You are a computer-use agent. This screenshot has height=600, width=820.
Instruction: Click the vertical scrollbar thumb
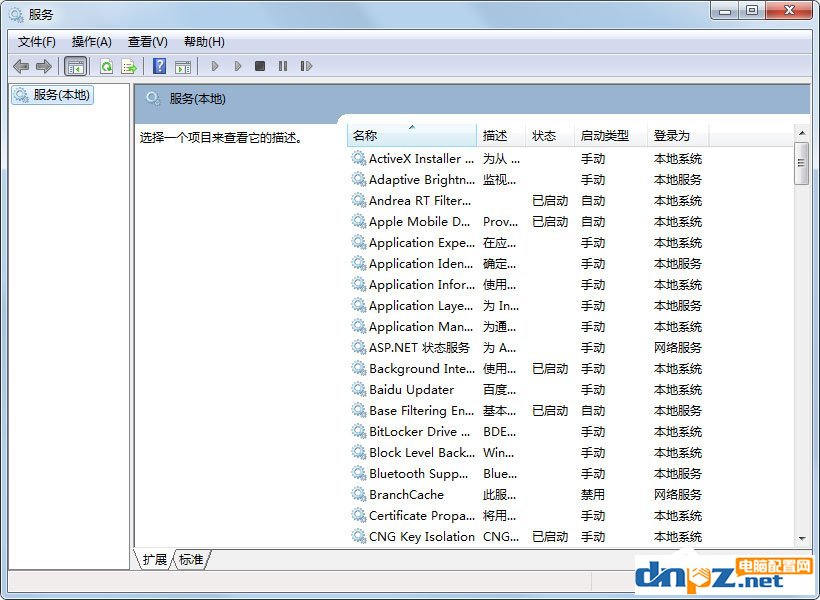(802, 163)
